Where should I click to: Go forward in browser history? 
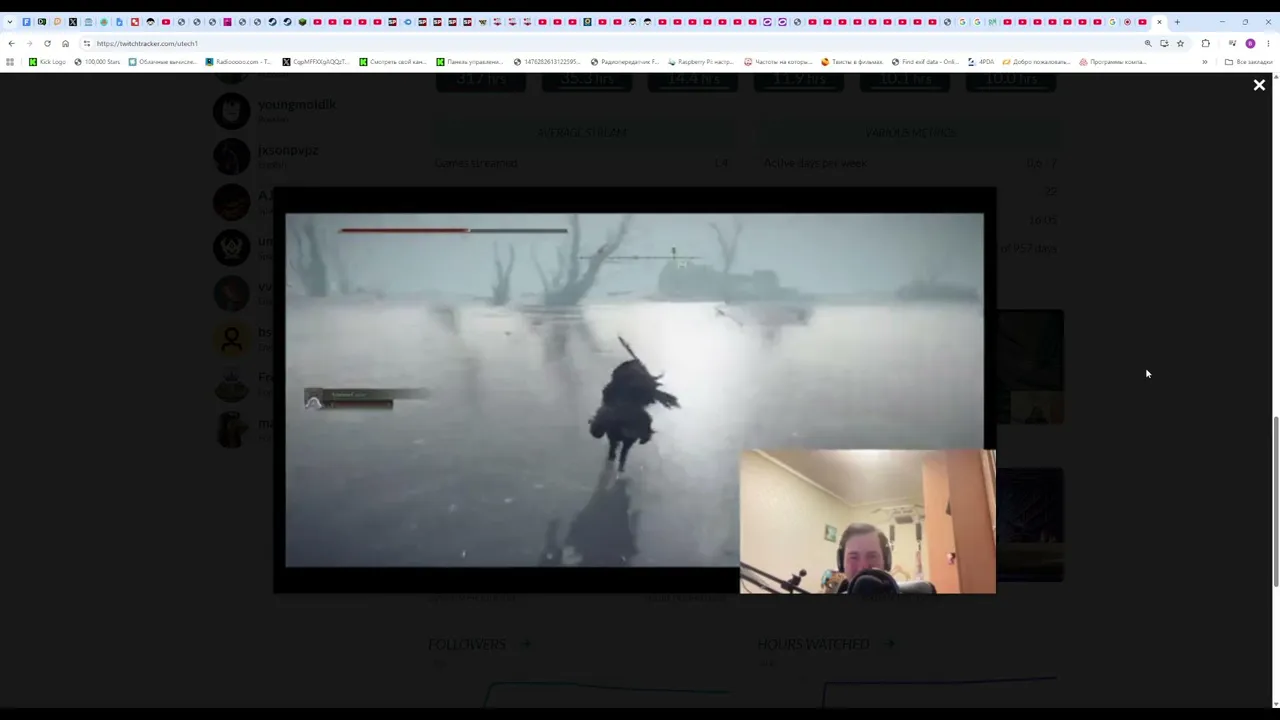coord(29,43)
